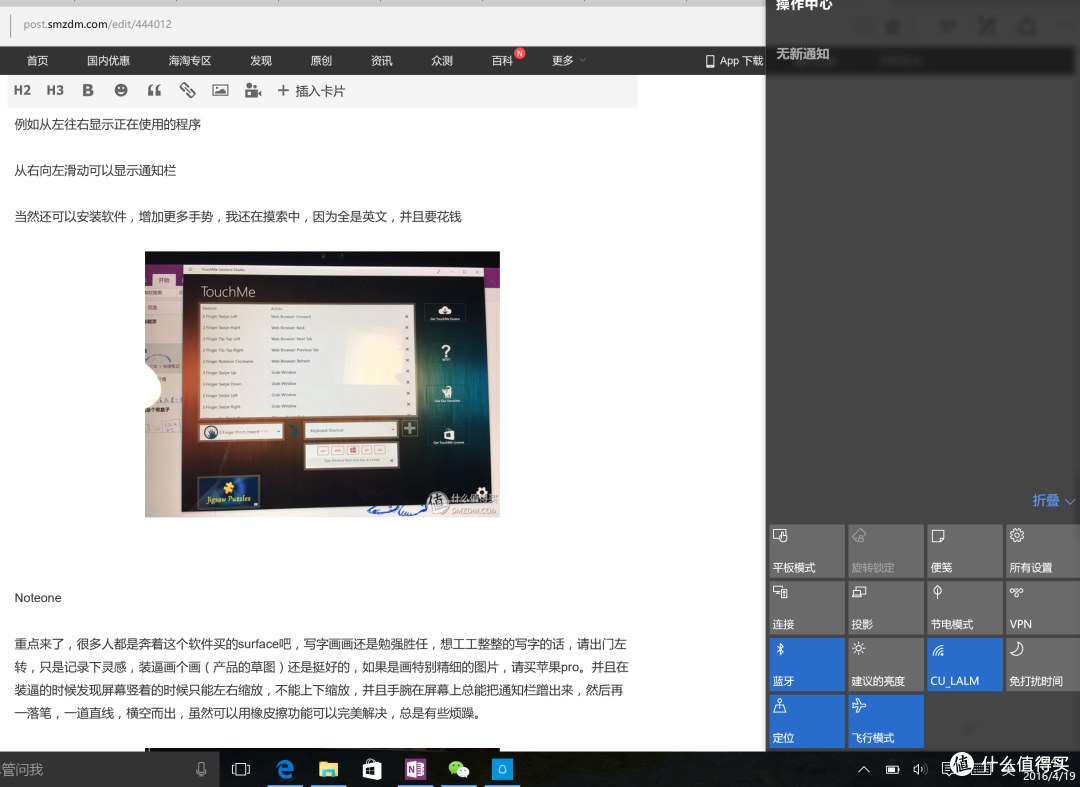Click the 无新通知 text

coord(802,54)
